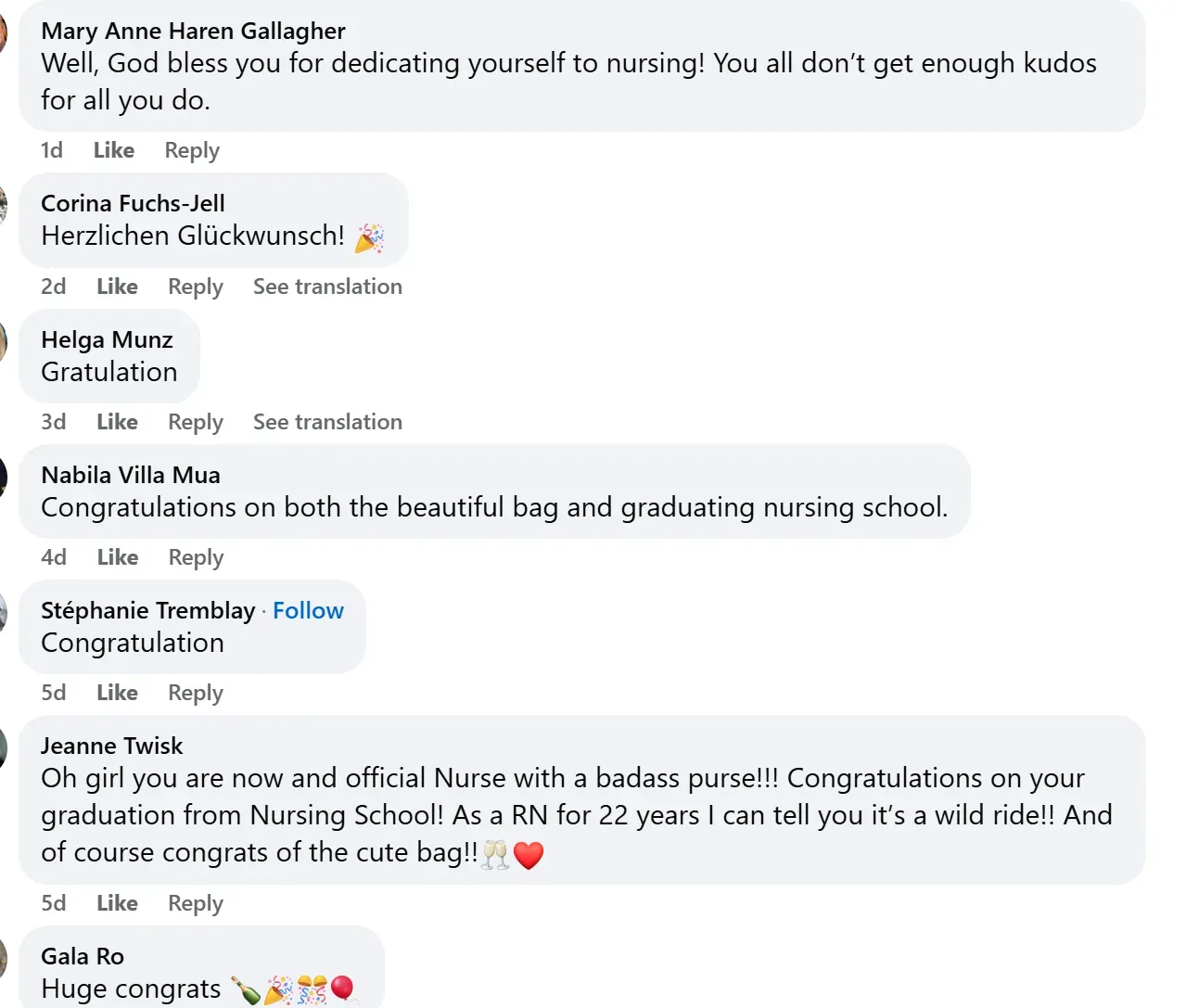Reply to Corina Fuchs-Jell's comment
This screenshot has height=1008, width=1186.
[x=196, y=287]
